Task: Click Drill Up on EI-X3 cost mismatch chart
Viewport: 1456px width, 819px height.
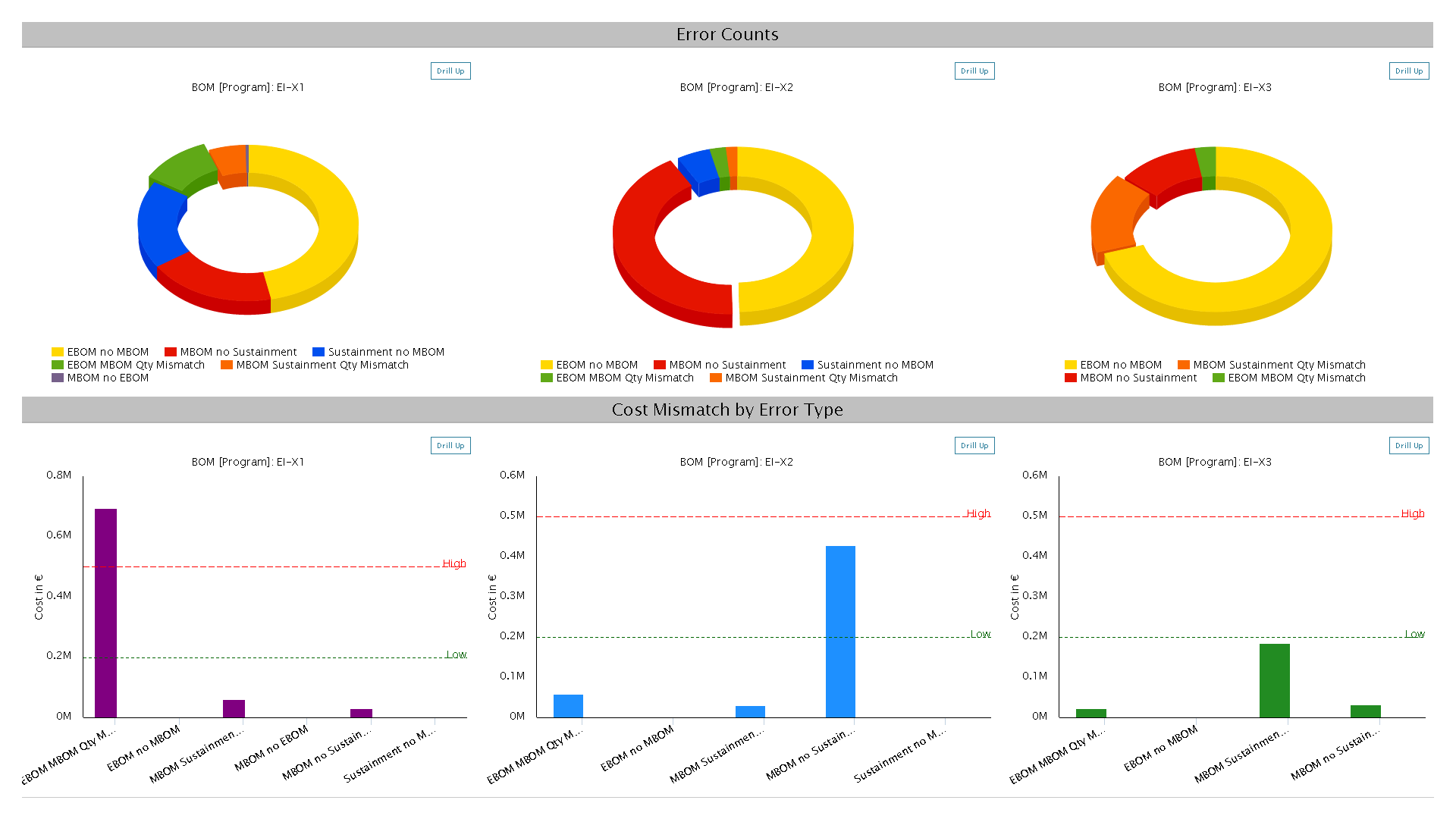Action: tap(1409, 446)
